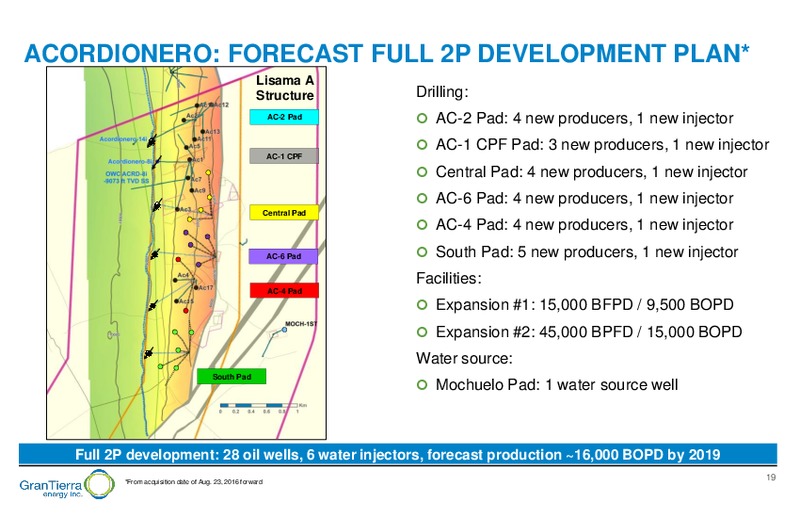Click the text 'Mochuelo Pad: 1 water source well'
The width and height of the screenshot is (800, 518).
[x=557, y=385]
